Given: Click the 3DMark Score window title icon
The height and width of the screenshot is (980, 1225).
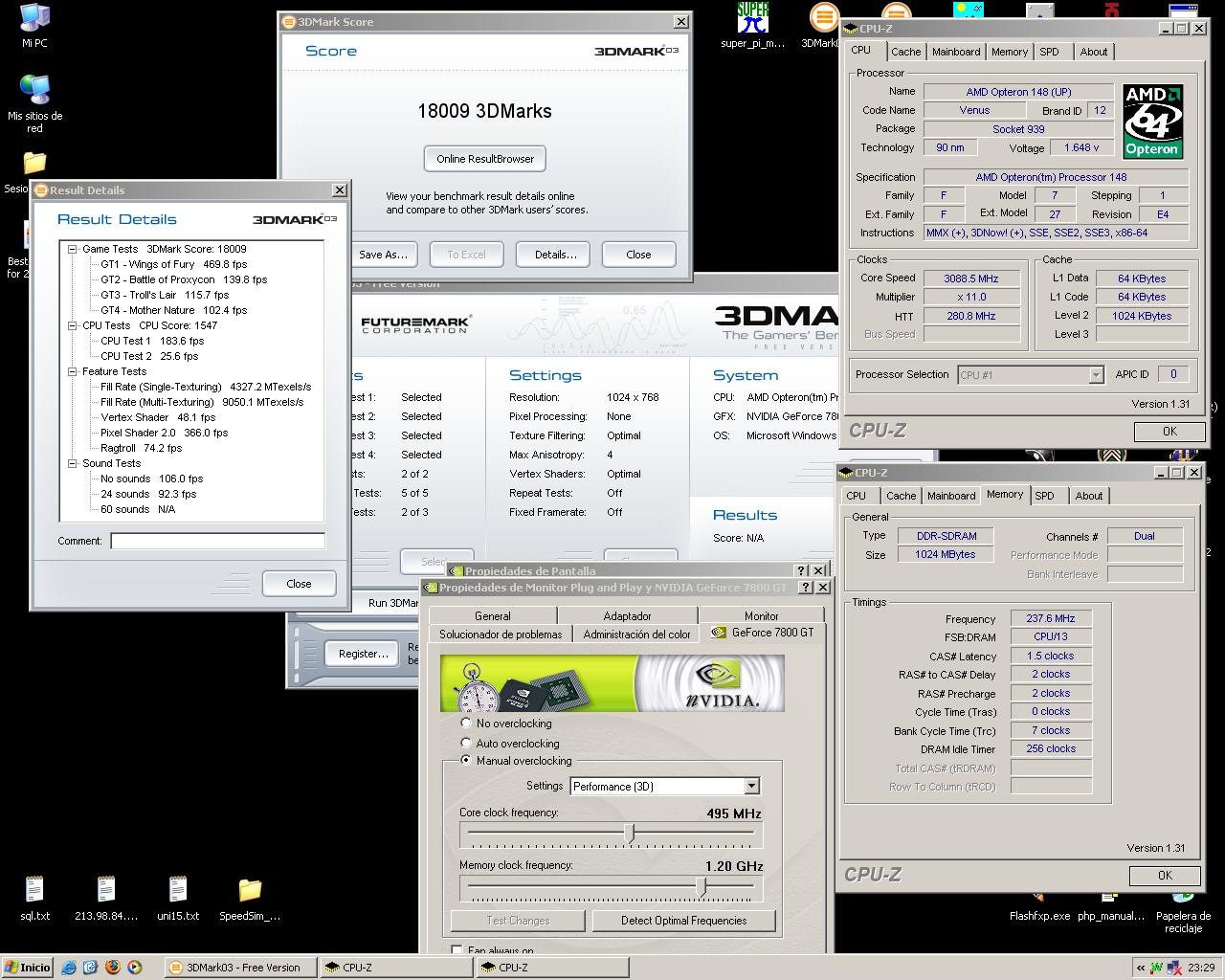Looking at the screenshot, I should click(x=288, y=22).
